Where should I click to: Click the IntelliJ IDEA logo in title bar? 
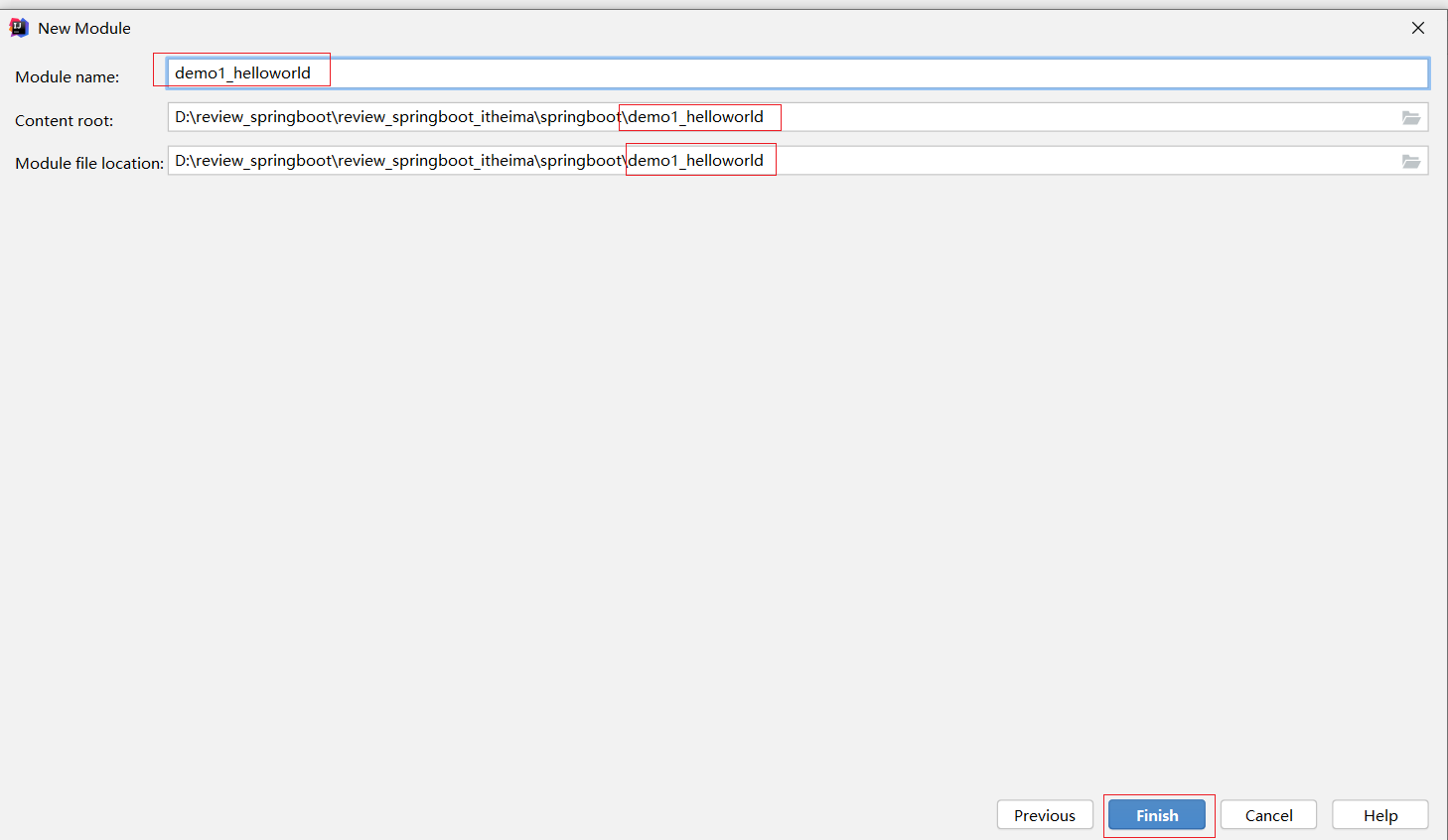click(19, 28)
